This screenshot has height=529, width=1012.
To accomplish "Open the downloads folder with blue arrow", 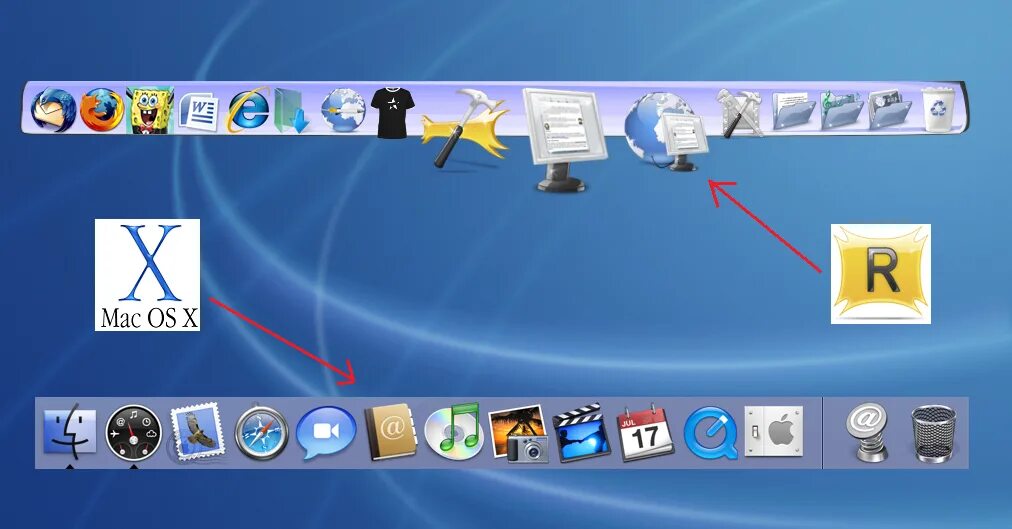I will [x=292, y=111].
